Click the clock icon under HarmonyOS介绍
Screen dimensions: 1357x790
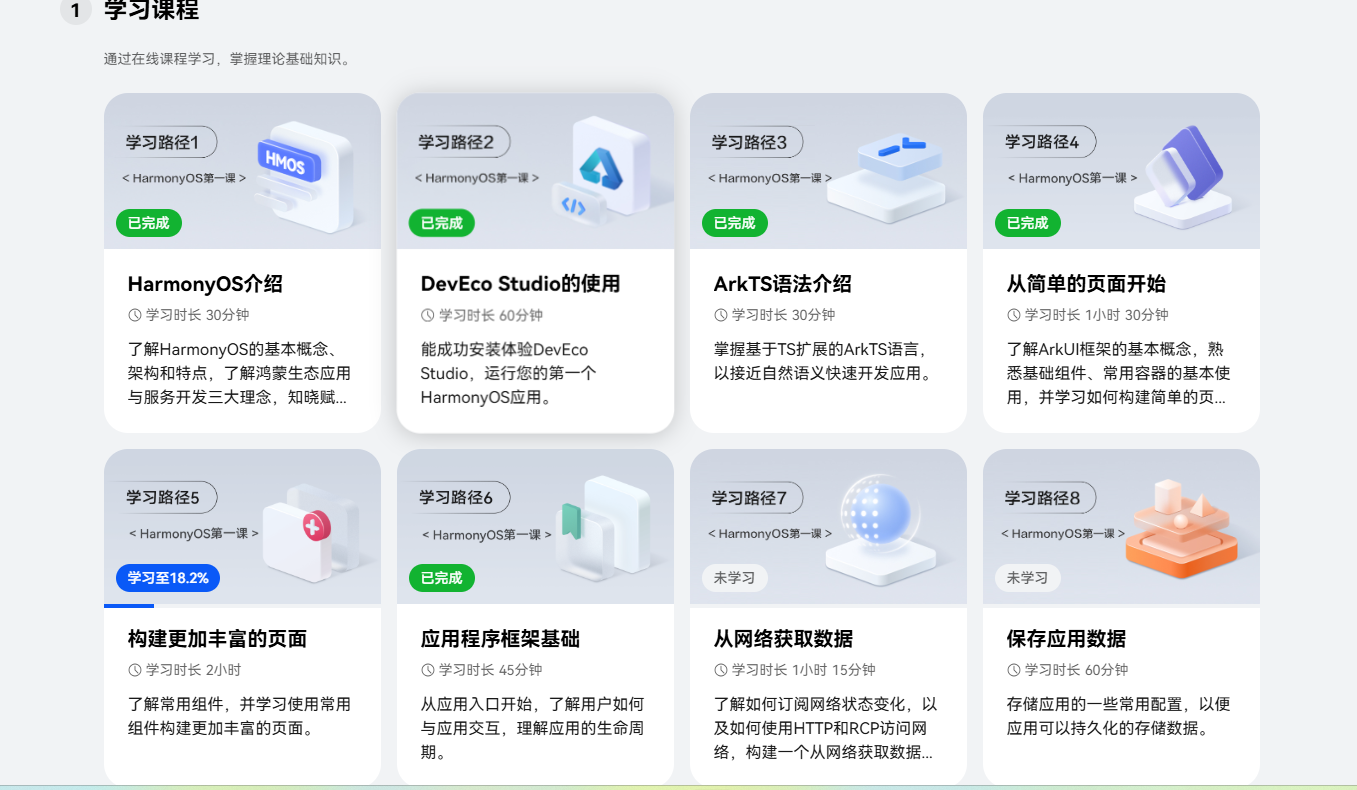[x=135, y=315]
